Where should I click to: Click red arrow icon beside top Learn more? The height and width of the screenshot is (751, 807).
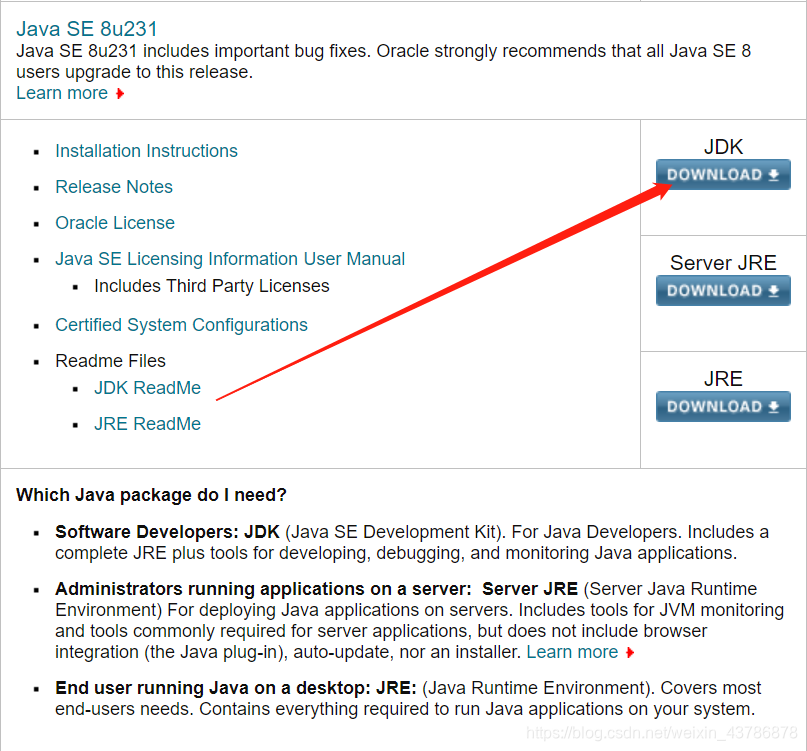tap(120, 94)
